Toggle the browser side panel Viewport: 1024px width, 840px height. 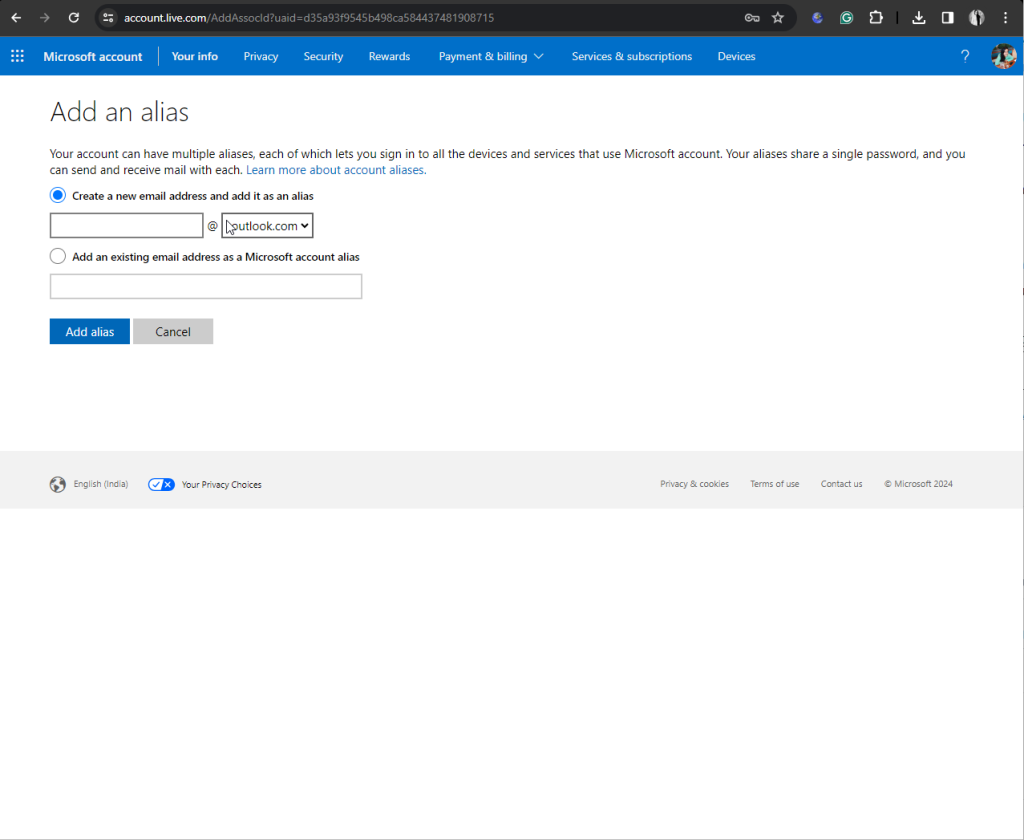[948, 18]
